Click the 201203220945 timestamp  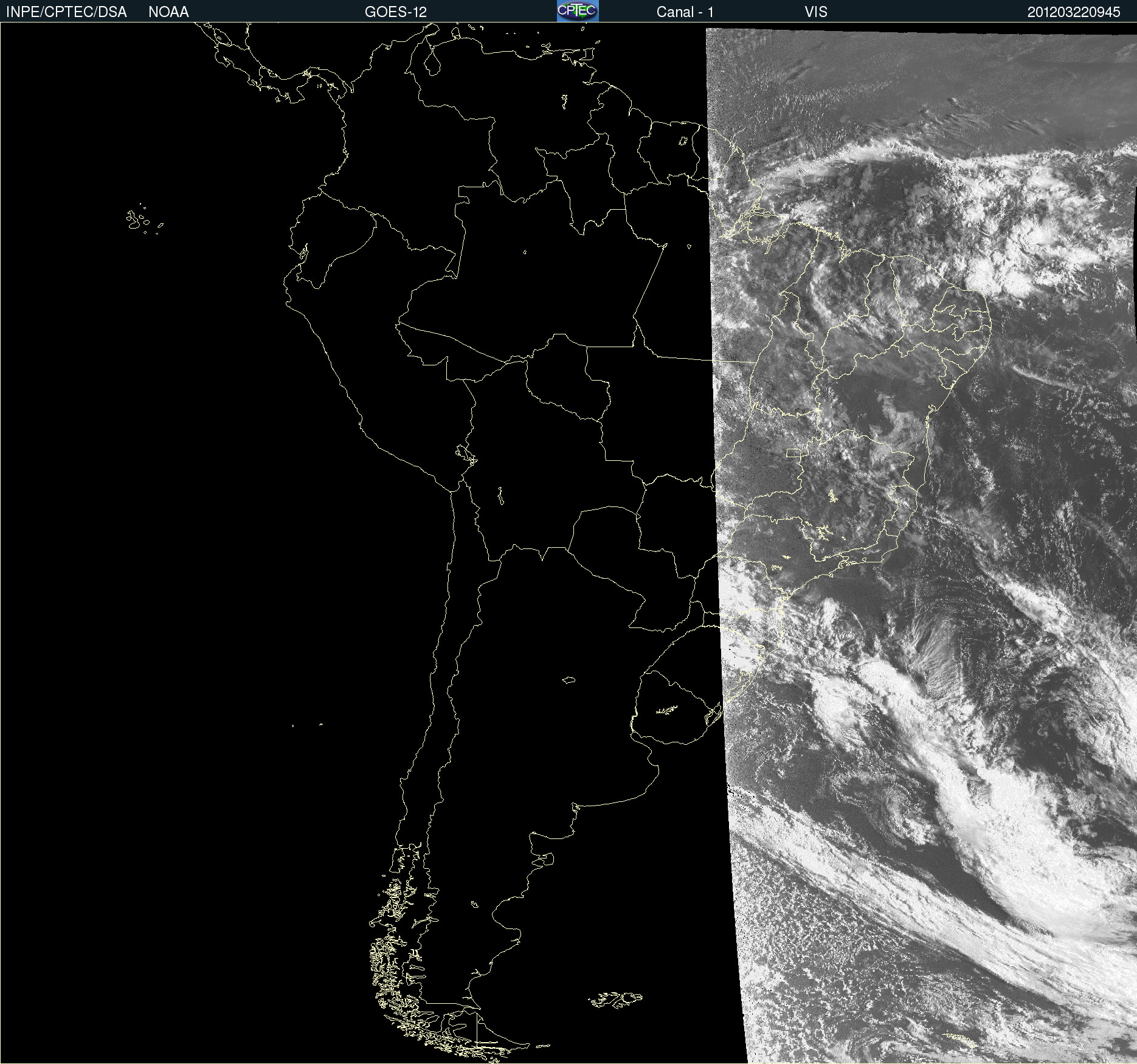[x=1074, y=12]
